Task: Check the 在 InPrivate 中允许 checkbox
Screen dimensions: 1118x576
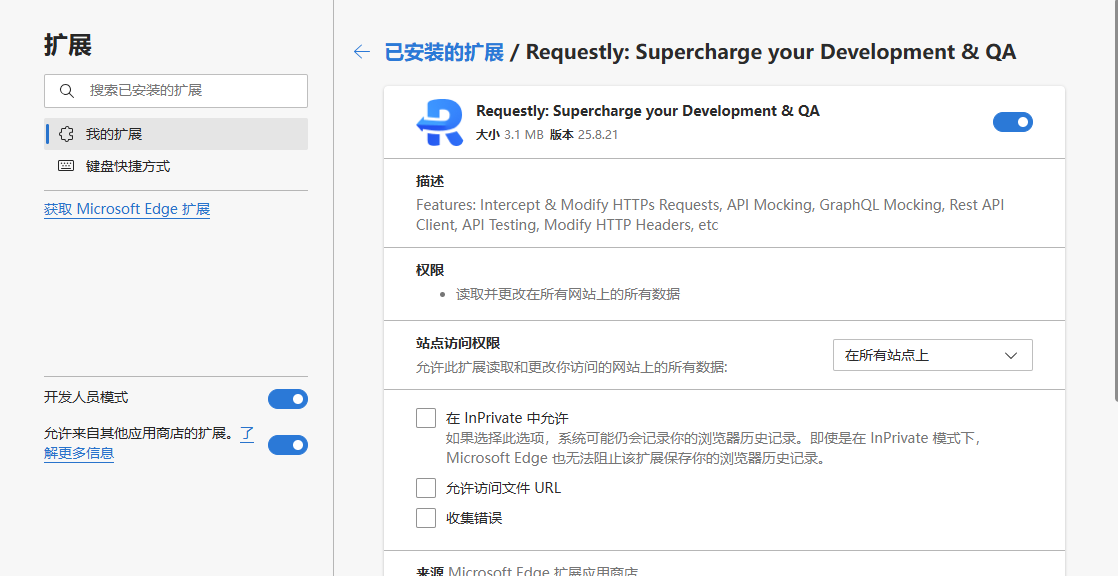Action: click(x=426, y=418)
